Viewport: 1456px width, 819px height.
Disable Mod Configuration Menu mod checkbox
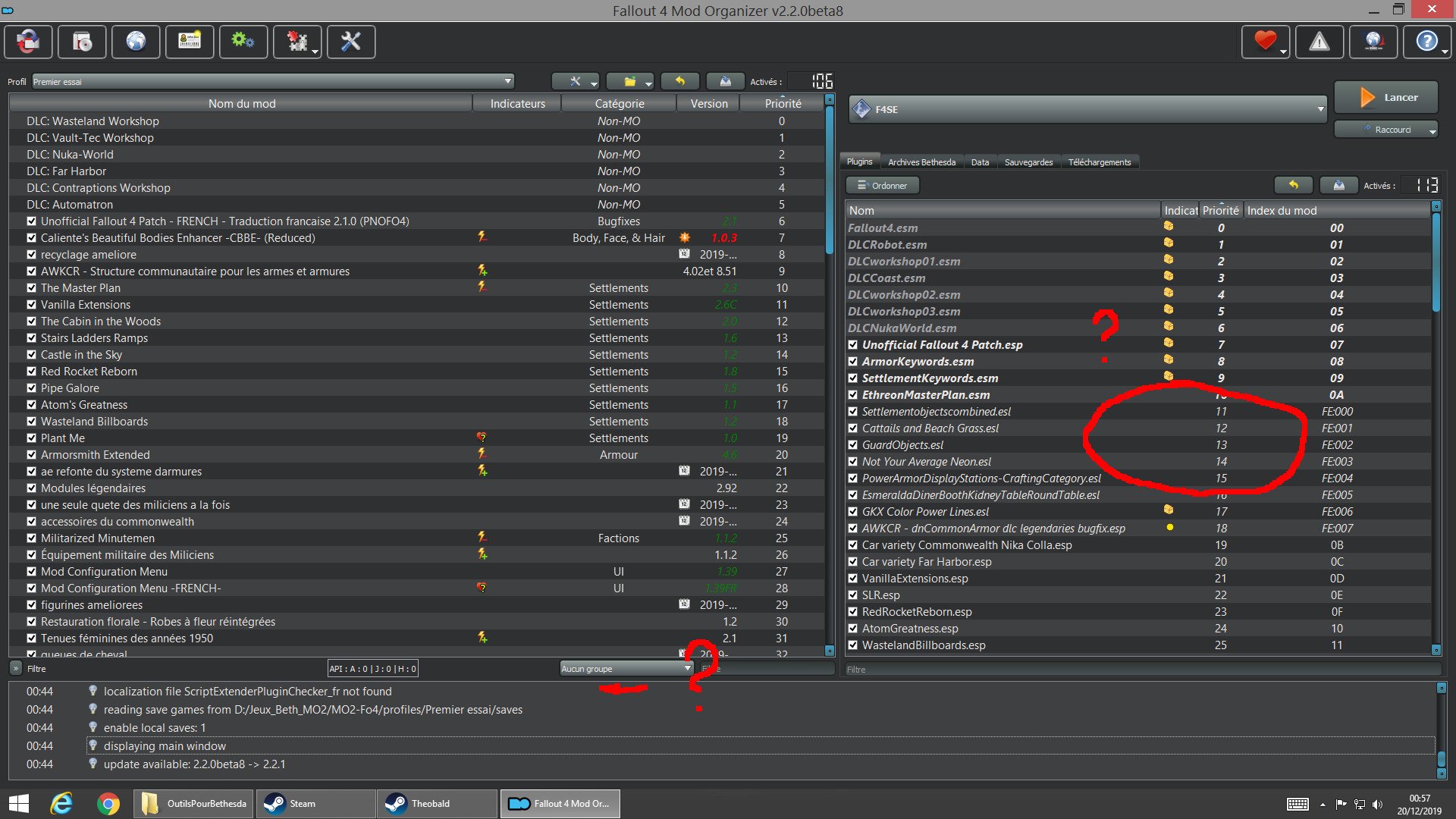tap(31, 572)
